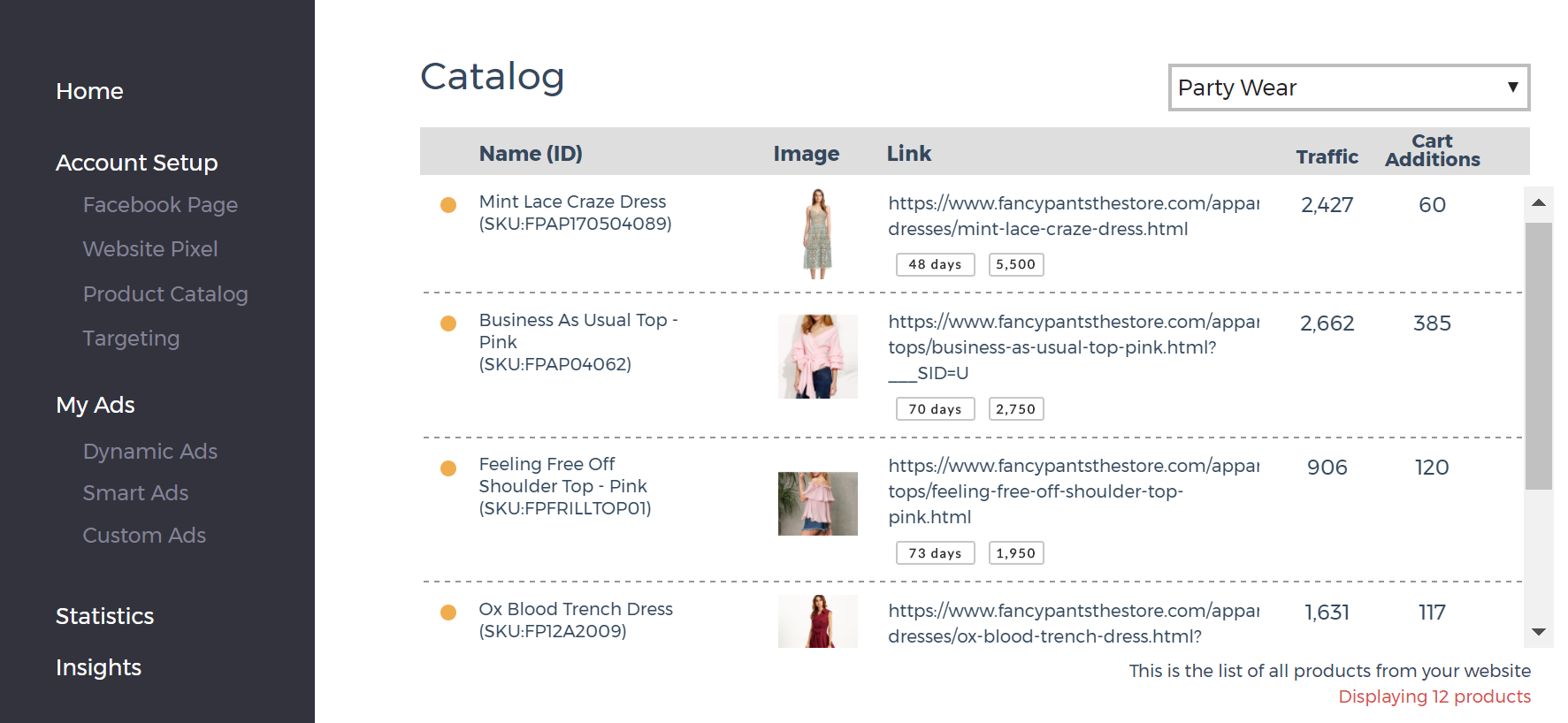Open Business As Usual Top pink image

point(818,356)
